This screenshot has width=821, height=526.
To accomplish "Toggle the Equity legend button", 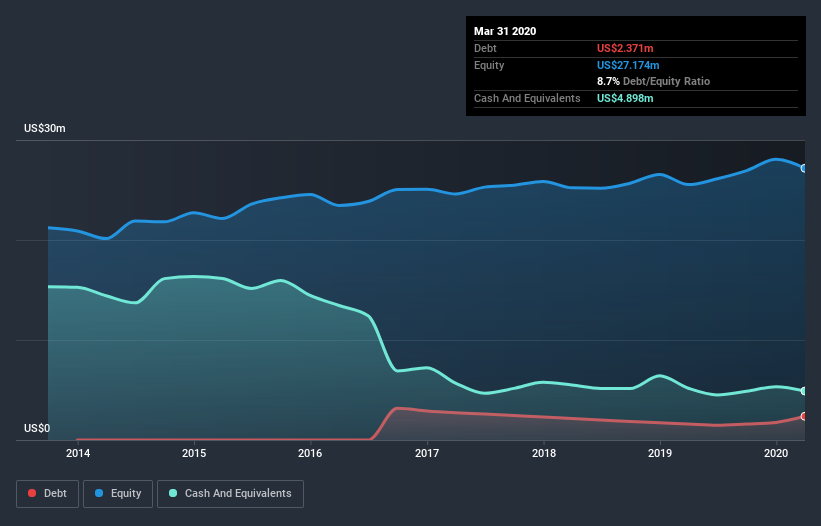I will [x=118, y=494].
